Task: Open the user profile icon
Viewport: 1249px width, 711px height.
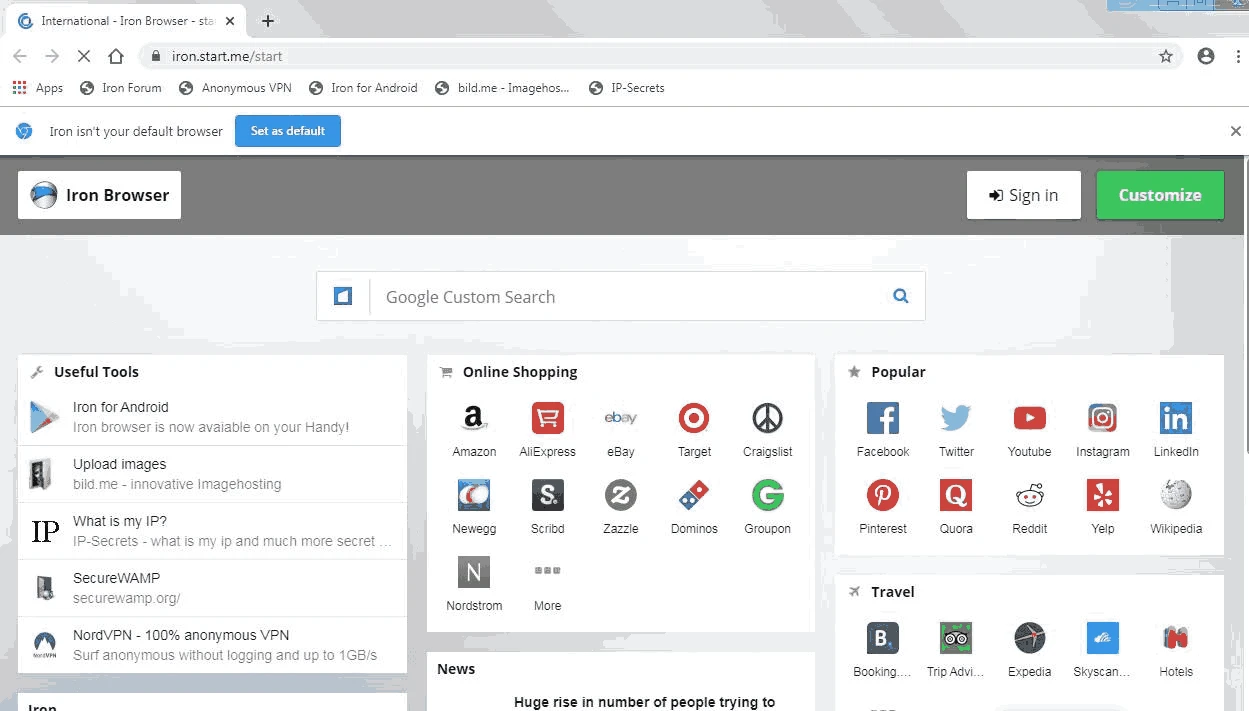Action: coord(1206,56)
